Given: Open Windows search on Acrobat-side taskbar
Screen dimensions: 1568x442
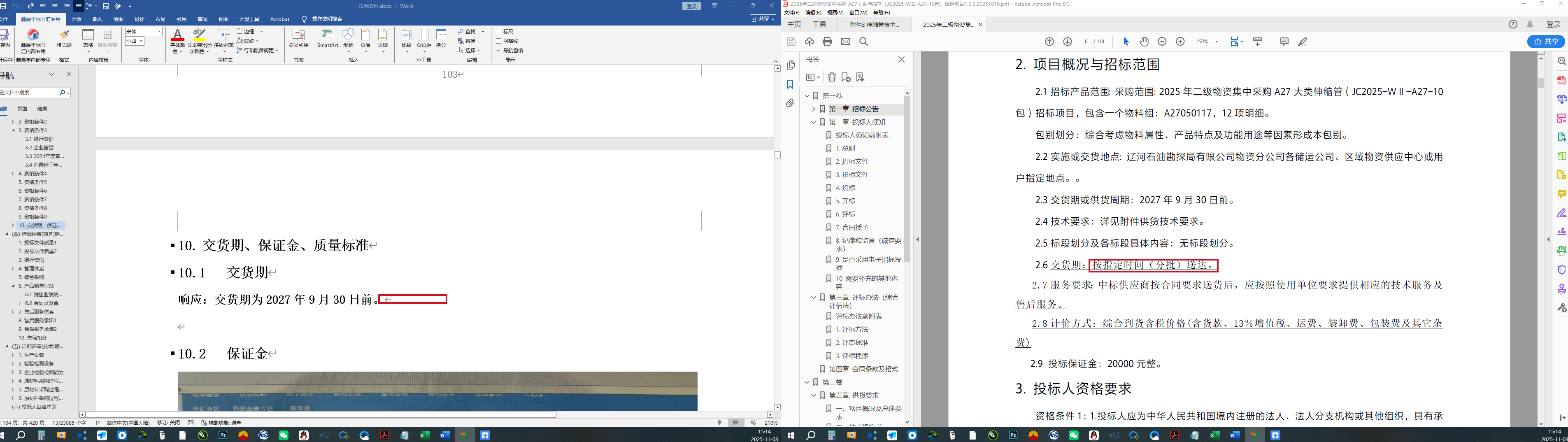Looking at the screenshot, I should click(810, 435).
